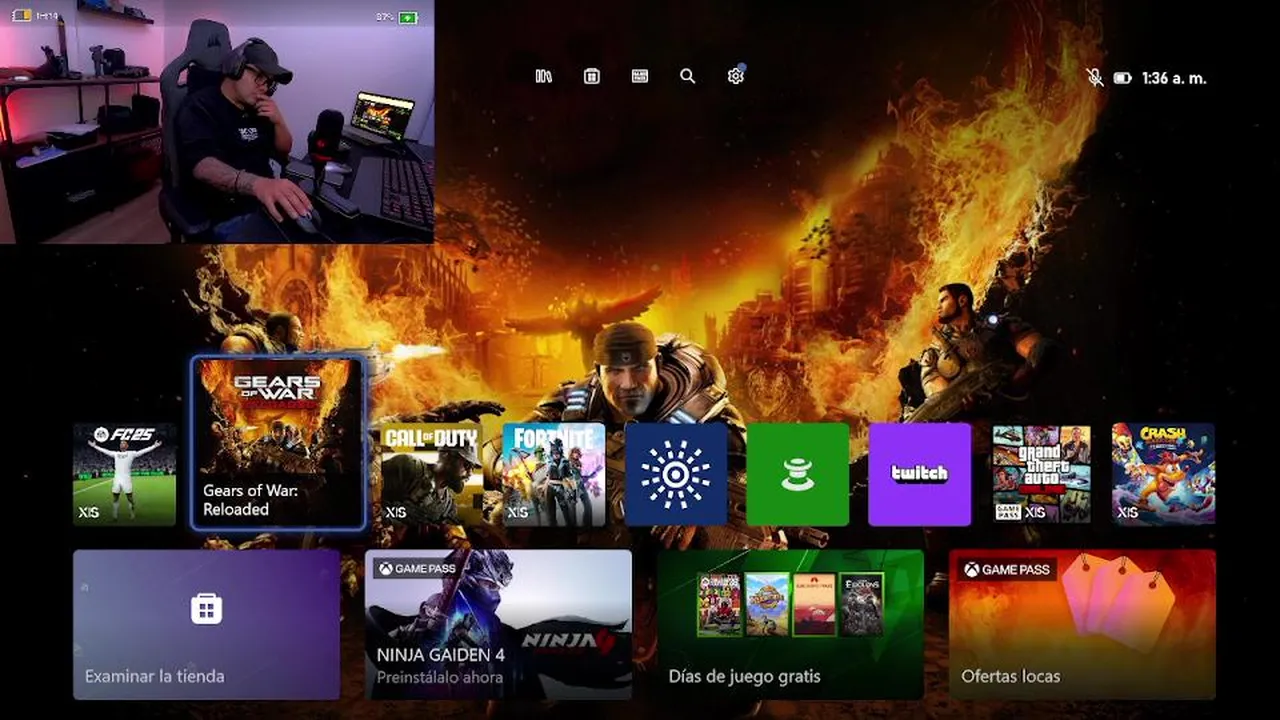The width and height of the screenshot is (1280, 720).
Task: Launch the Call of Duty tile
Action: tap(432, 474)
